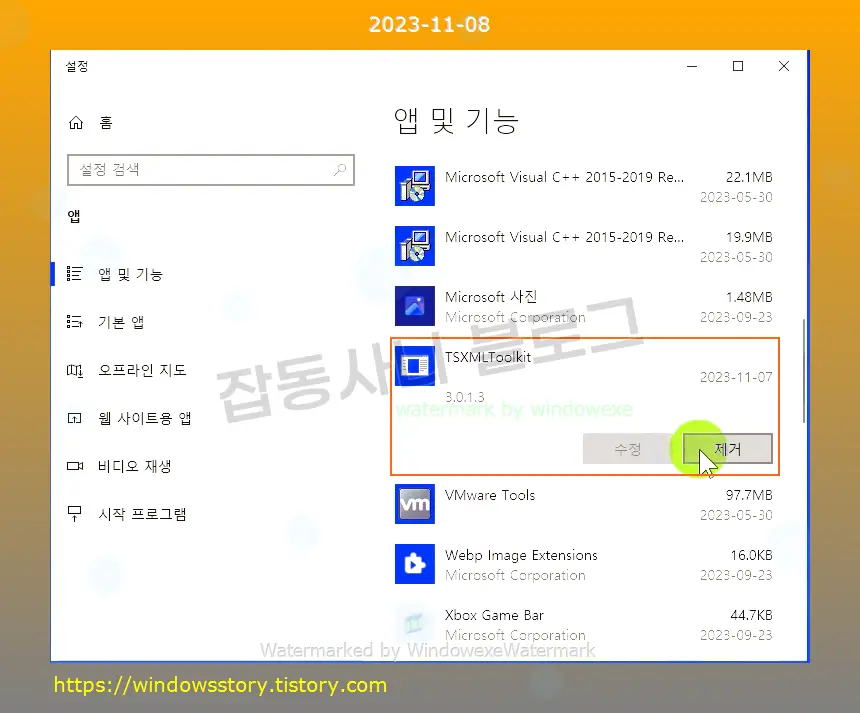Click the Home icon in sidebar

pos(76,123)
